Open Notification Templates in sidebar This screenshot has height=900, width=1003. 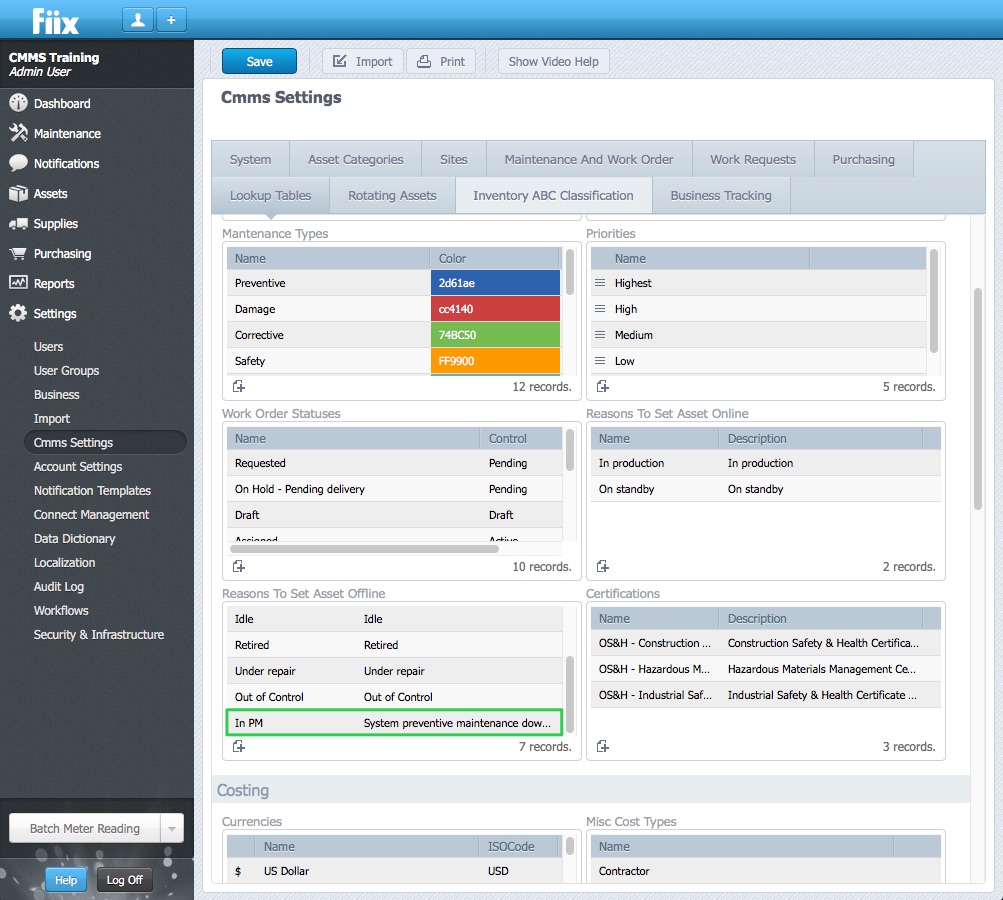coord(92,491)
